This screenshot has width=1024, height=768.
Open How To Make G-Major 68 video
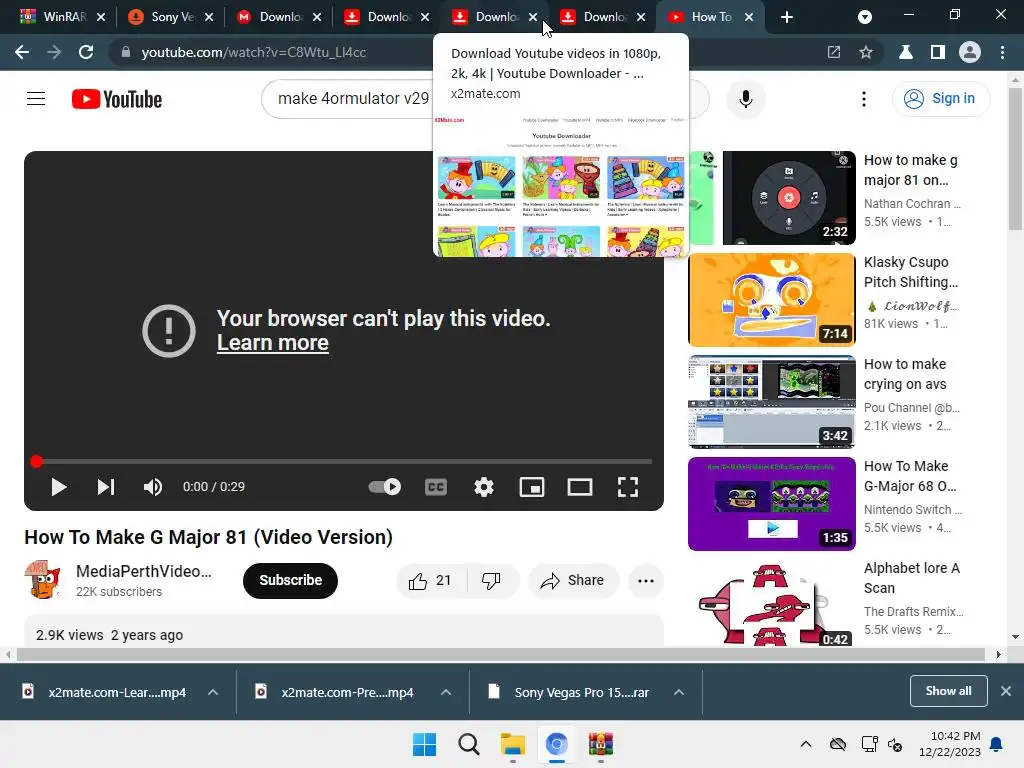772,504
